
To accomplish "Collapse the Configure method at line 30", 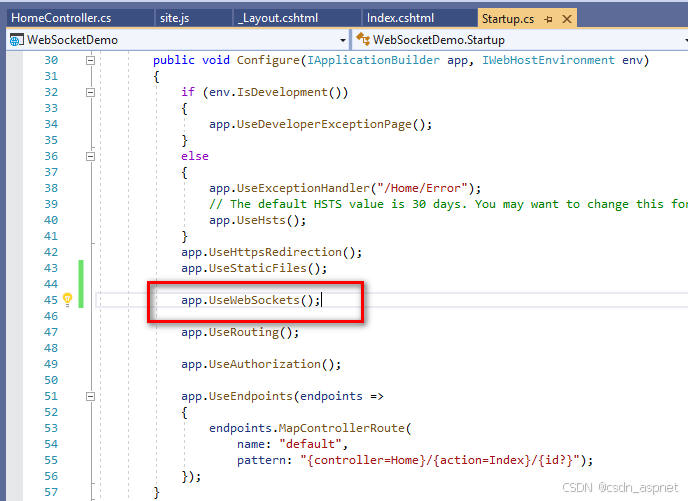I will click(x=90, y=61).
